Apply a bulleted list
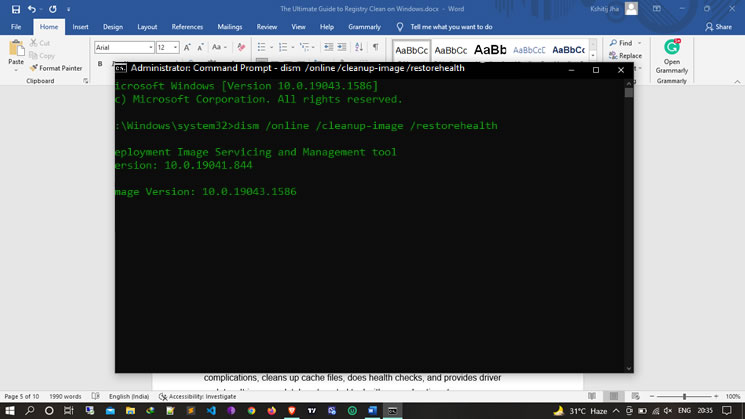Viewport: 745px width, 419px height. [x=261, y=47]
